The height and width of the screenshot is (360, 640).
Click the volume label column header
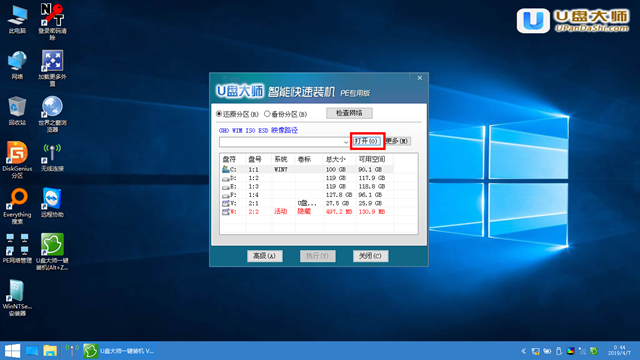tap(309, 159)
